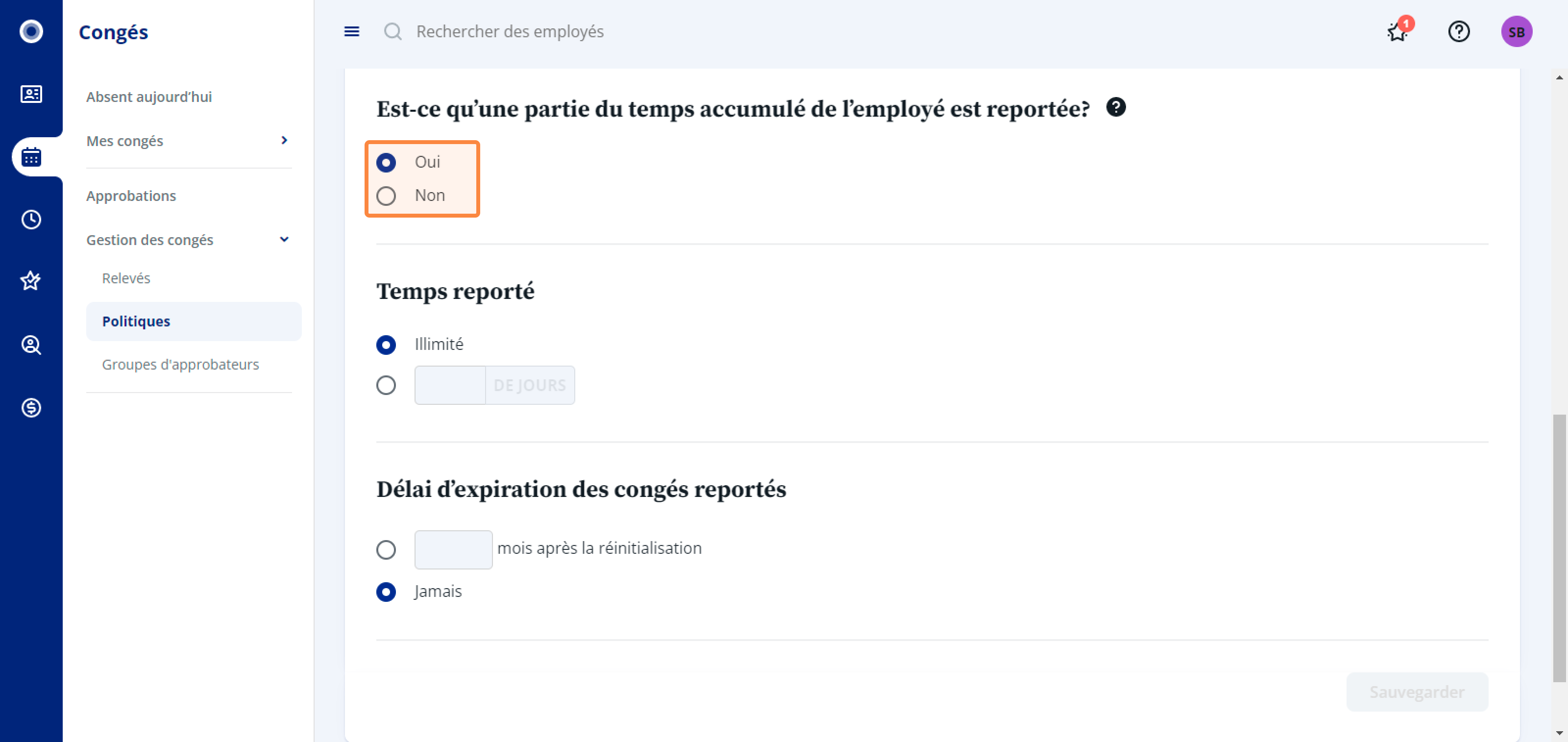Select the Non radio option
This screenshot has height=742, width=1568.
coord(386,196)
